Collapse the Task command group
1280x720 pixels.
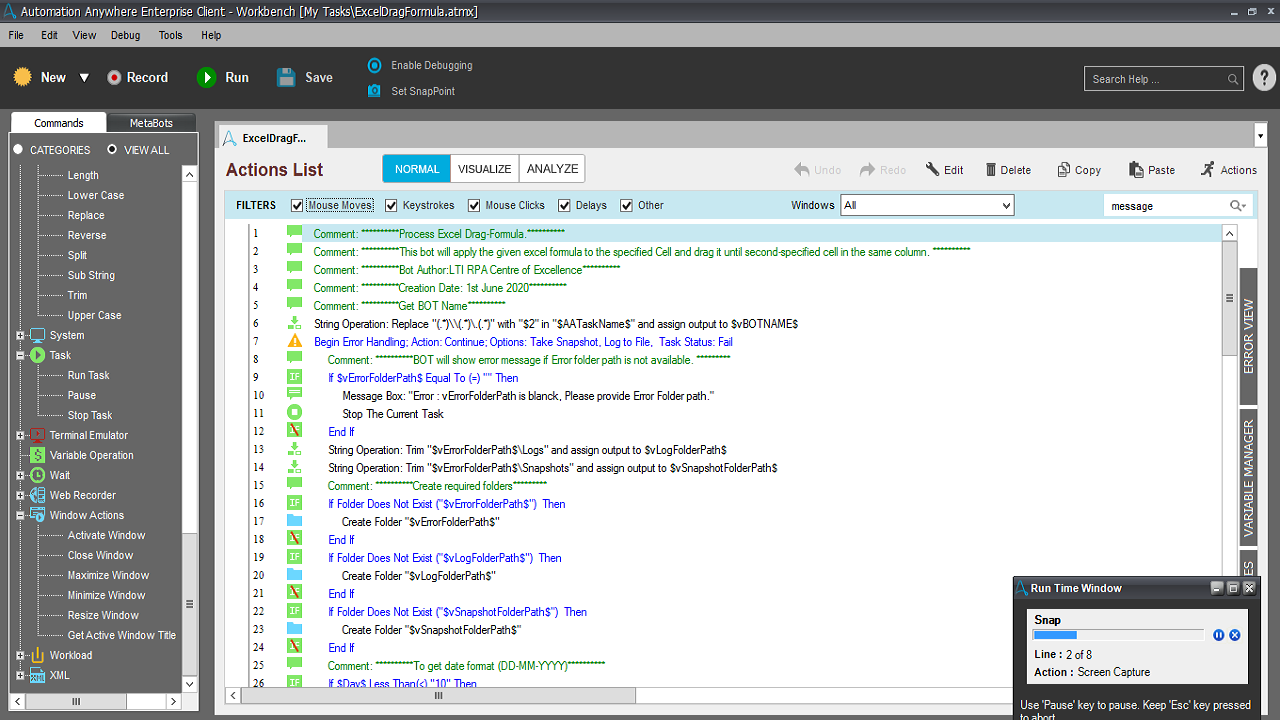[x=20, y=356]
